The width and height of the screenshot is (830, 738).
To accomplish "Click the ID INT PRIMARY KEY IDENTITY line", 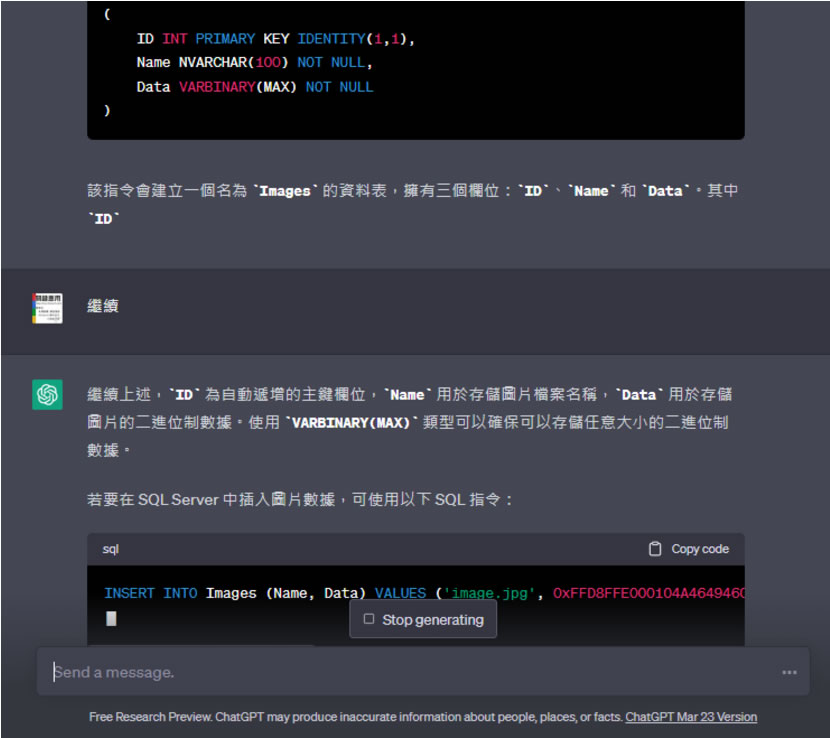I will (x=275, y=39).
